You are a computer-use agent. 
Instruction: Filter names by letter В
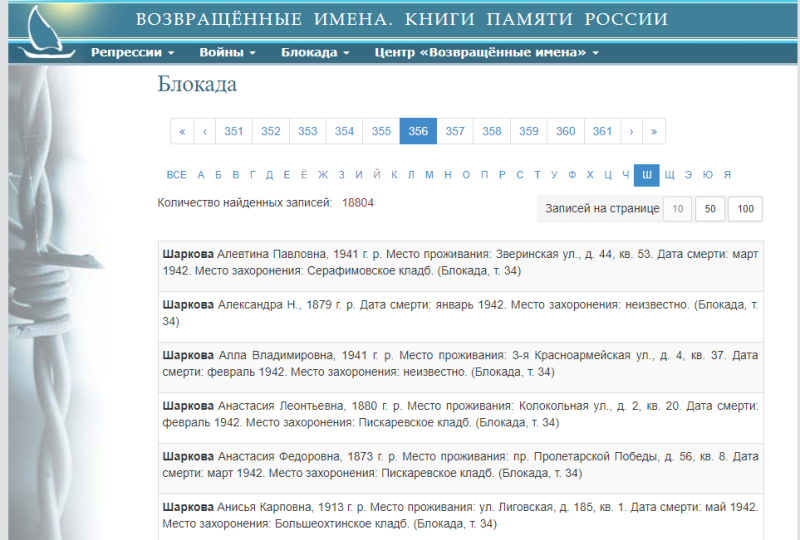pyautogui.click(x=236, y=175)
